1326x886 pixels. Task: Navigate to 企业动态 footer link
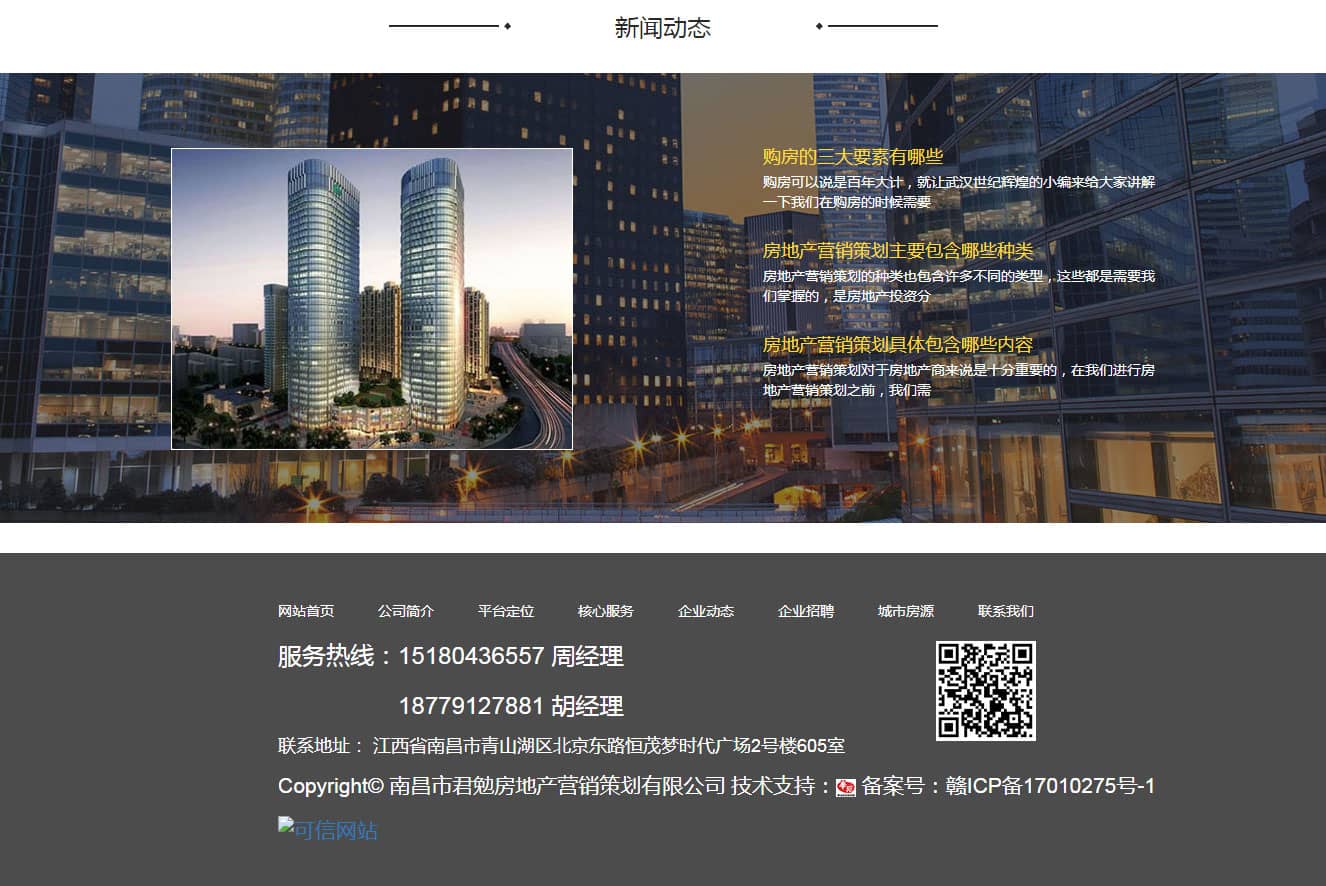pyautogui.click(x=706, y=611)
